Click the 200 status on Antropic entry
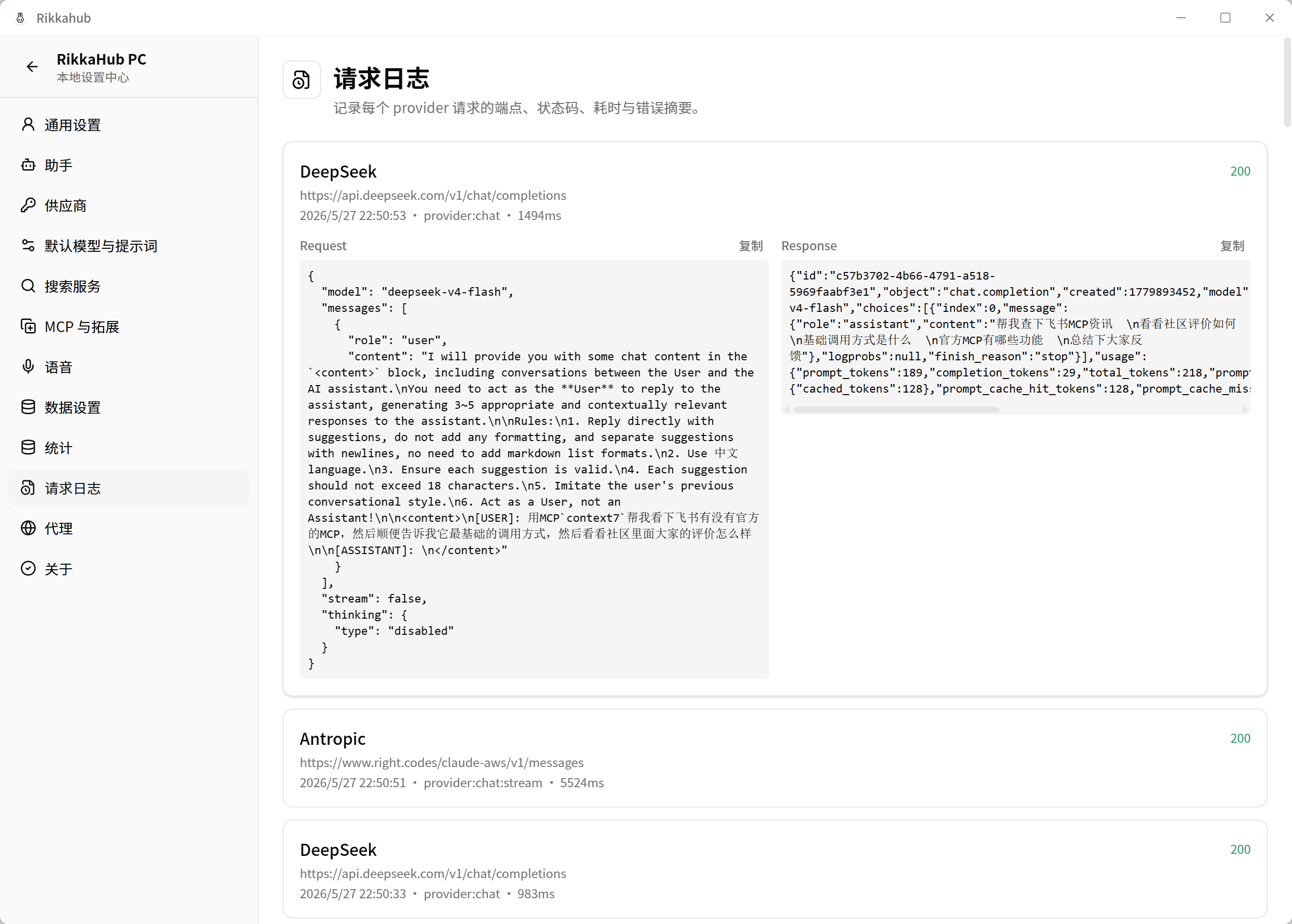Viewport: 1292px width, 924px height. coord(1240,738)
